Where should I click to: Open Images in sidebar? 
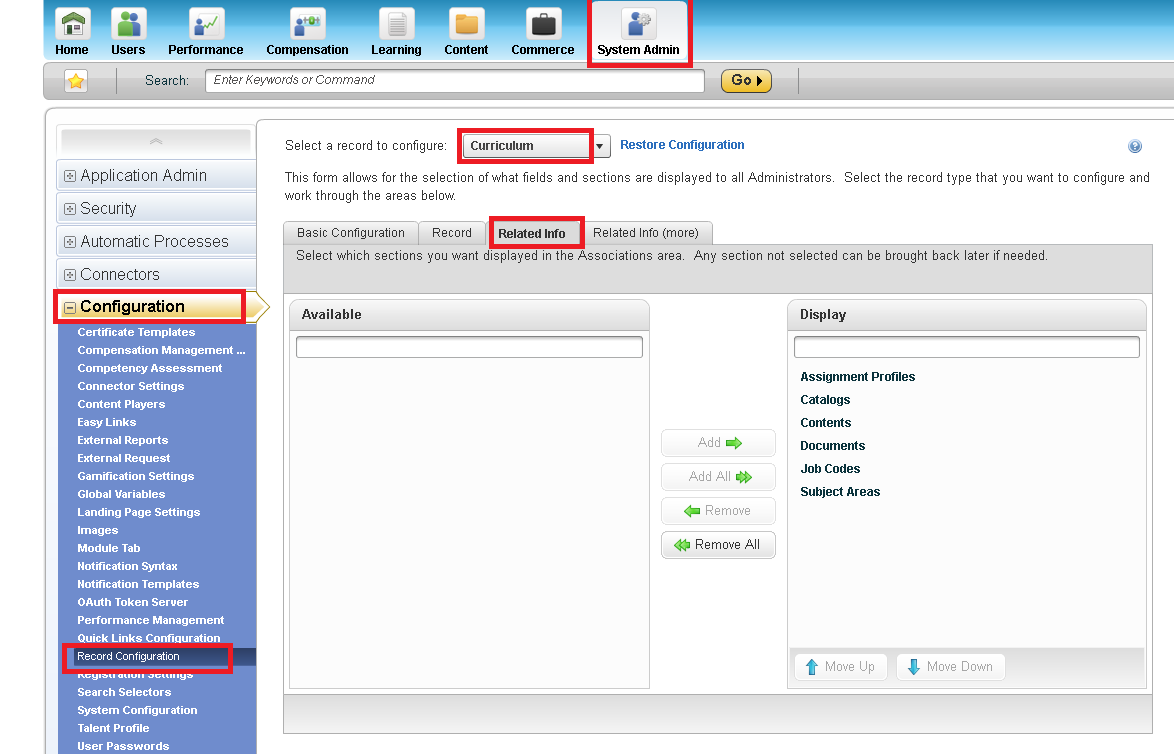(x=98, y=530)
